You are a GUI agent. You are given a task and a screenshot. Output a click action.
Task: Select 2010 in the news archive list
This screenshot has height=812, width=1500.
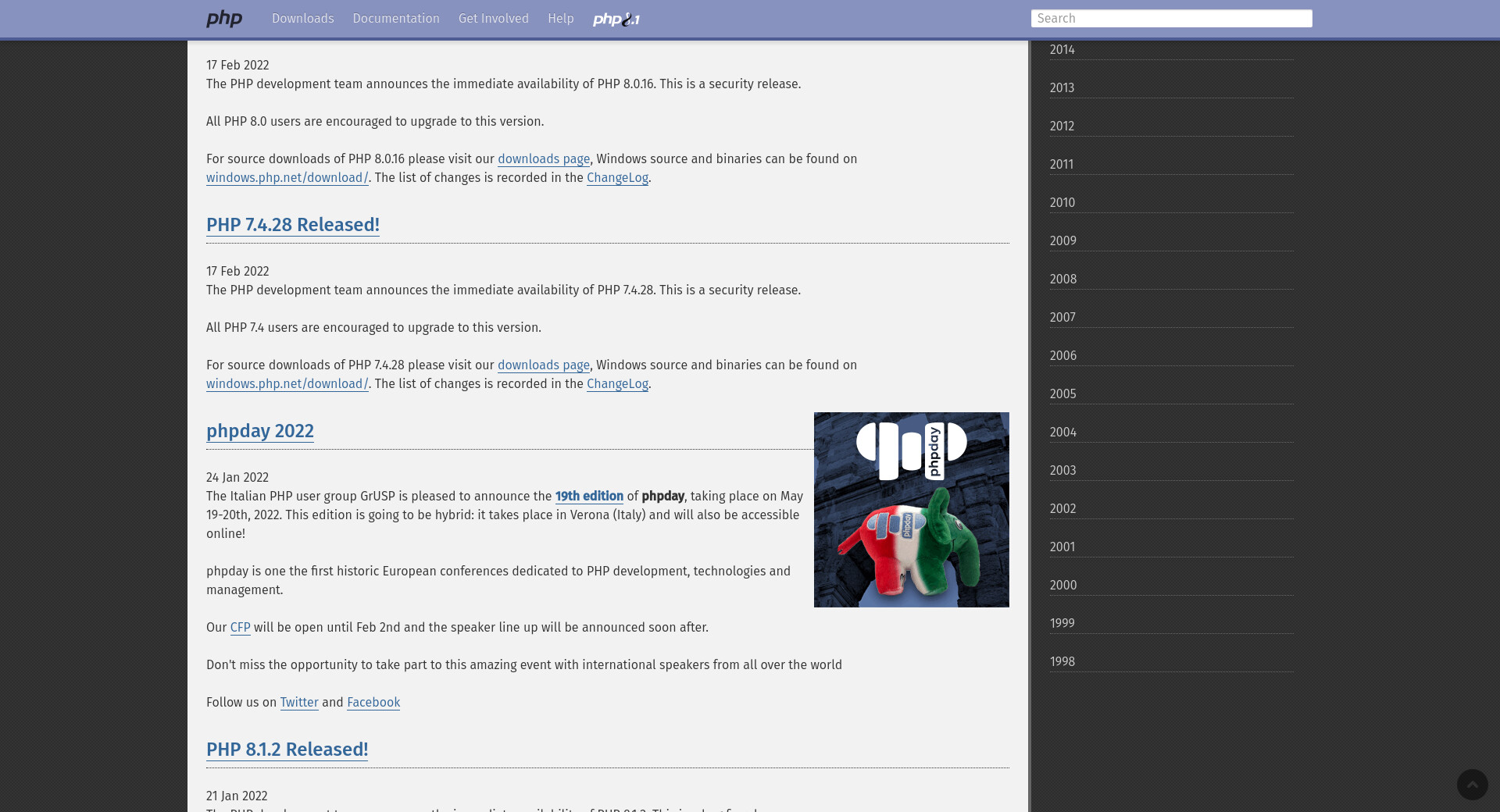click(1062, 203)
